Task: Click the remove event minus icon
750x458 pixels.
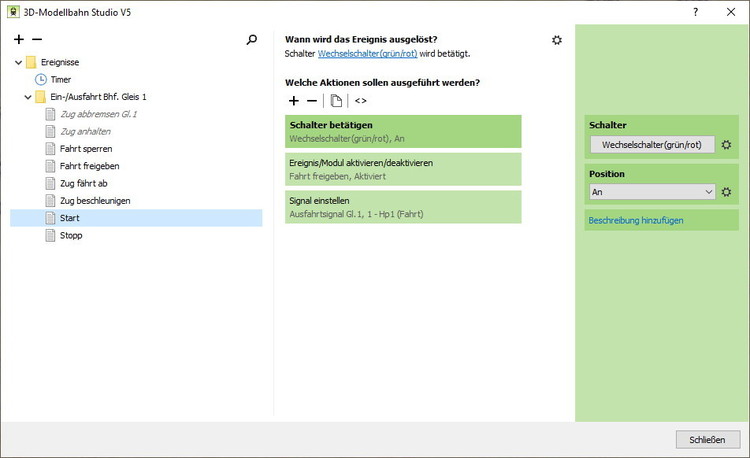Action: [x=37, y=39]
